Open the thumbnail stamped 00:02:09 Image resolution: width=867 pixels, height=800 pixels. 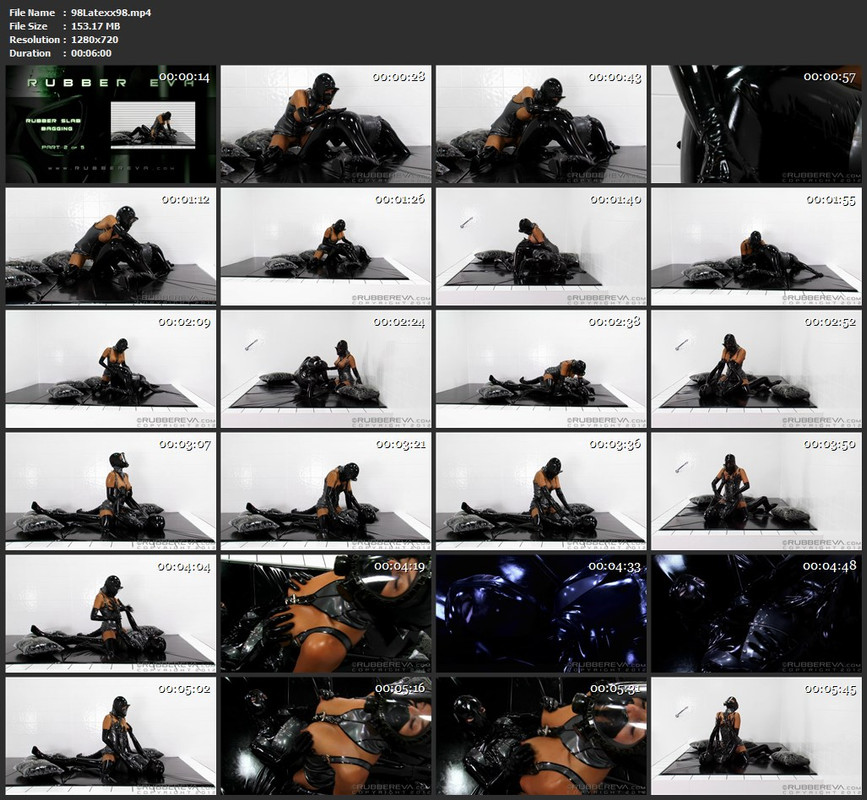111,369
